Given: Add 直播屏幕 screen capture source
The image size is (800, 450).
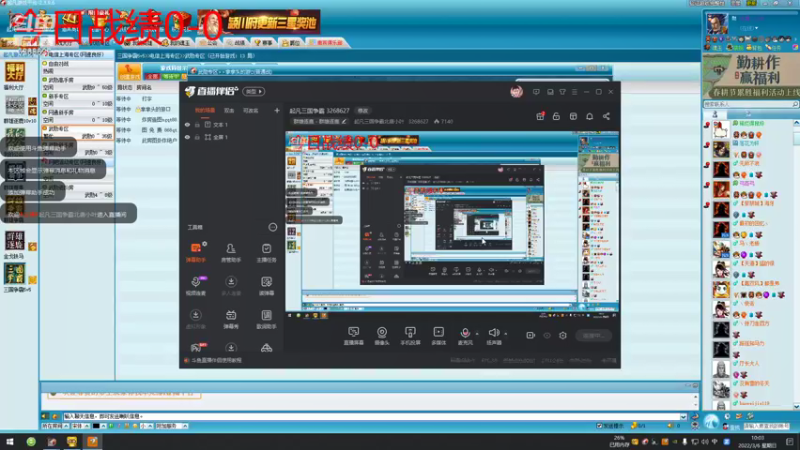Looking at the screenshot, I should coord(353,336).
